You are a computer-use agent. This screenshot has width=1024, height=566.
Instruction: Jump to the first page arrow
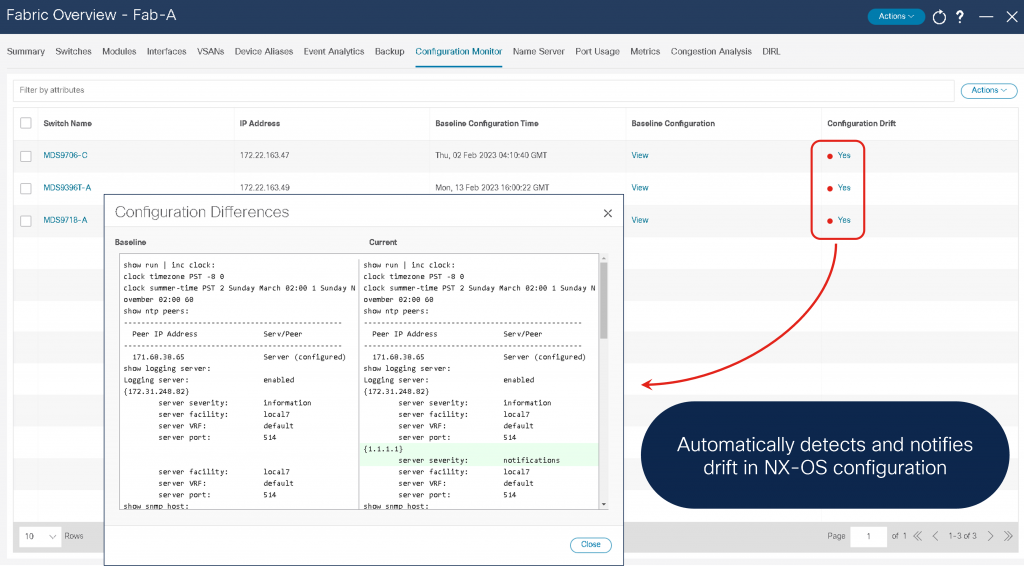[917, 537]
